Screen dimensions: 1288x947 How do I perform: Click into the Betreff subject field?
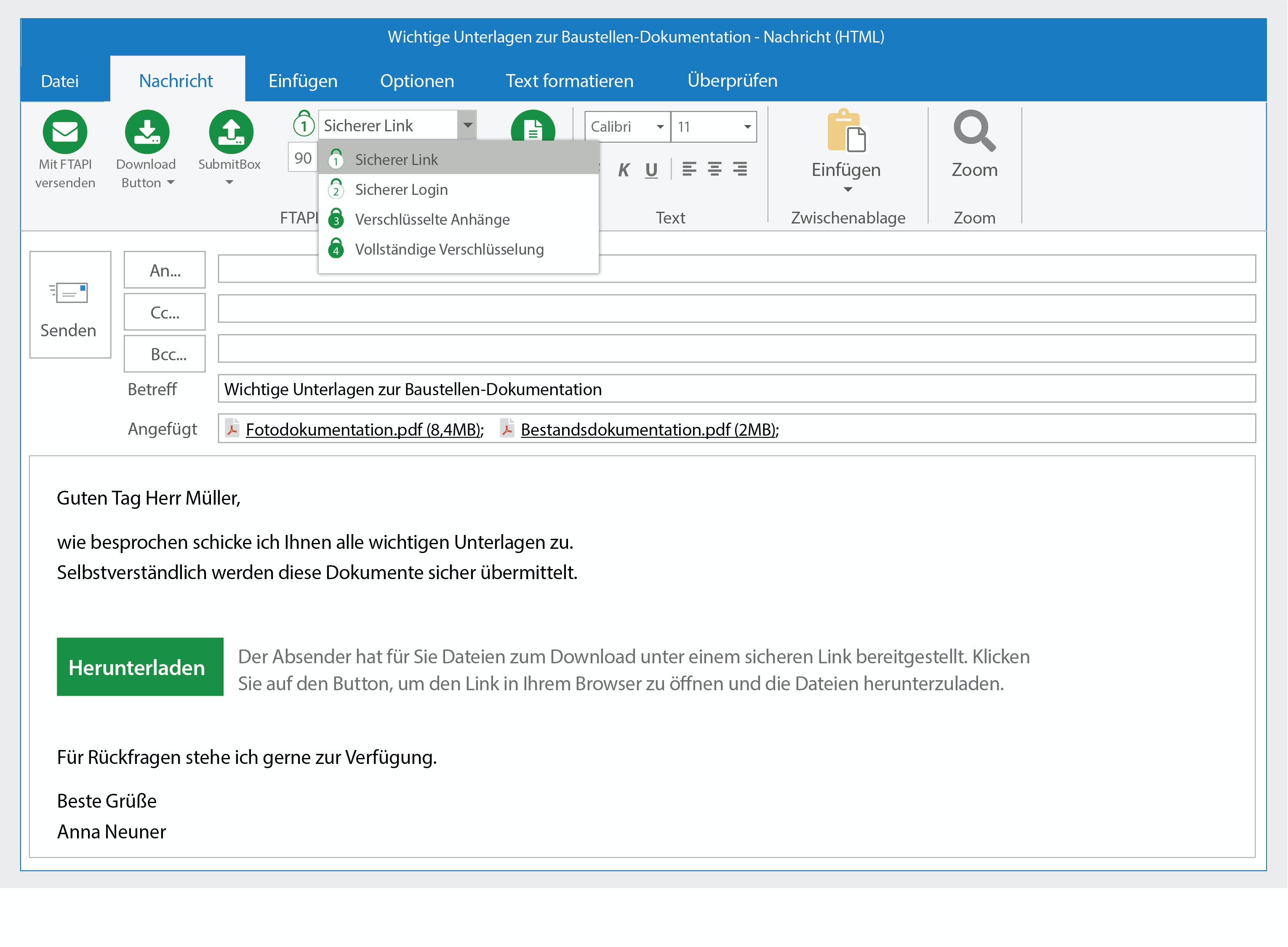tap(736, 389)
